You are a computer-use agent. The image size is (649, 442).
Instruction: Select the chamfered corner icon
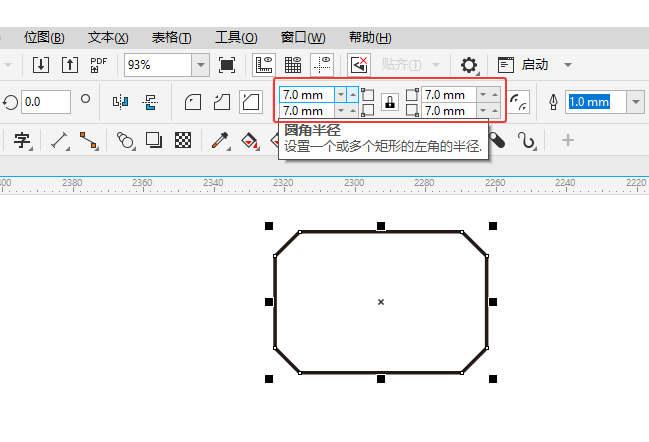tap(251, 102)
